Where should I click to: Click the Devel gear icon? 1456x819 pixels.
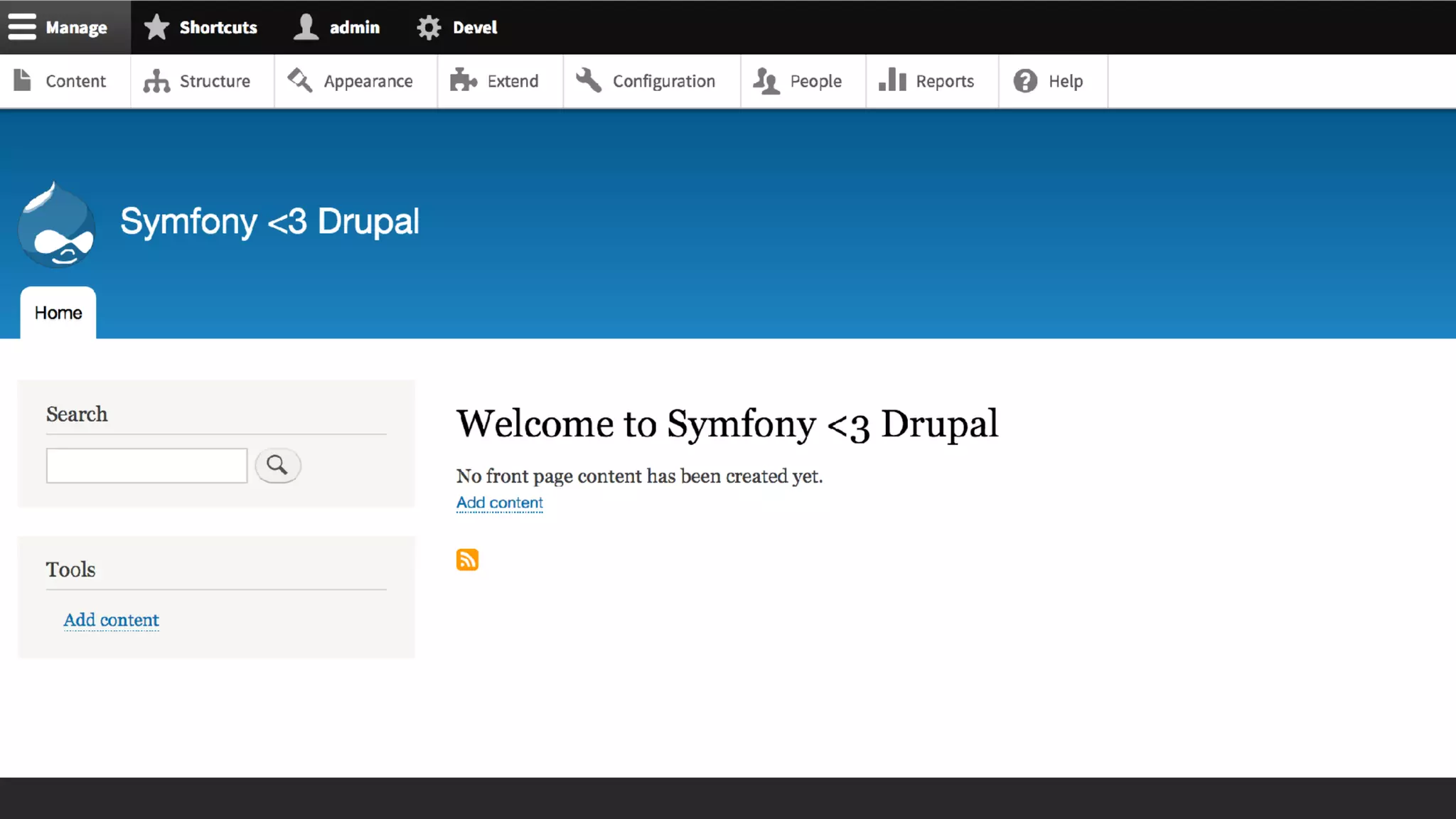(429, 28)
